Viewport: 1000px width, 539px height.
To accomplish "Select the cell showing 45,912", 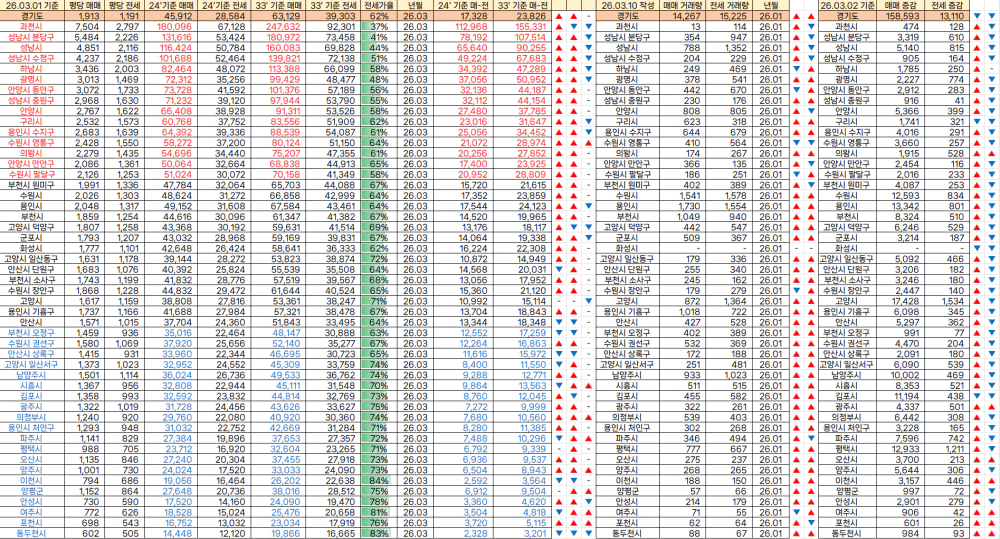I will (170, 16).
